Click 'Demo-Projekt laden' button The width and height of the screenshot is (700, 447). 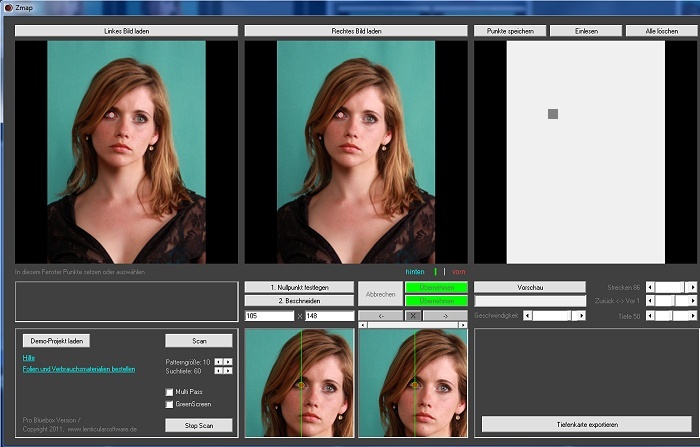tap(55, 340)
